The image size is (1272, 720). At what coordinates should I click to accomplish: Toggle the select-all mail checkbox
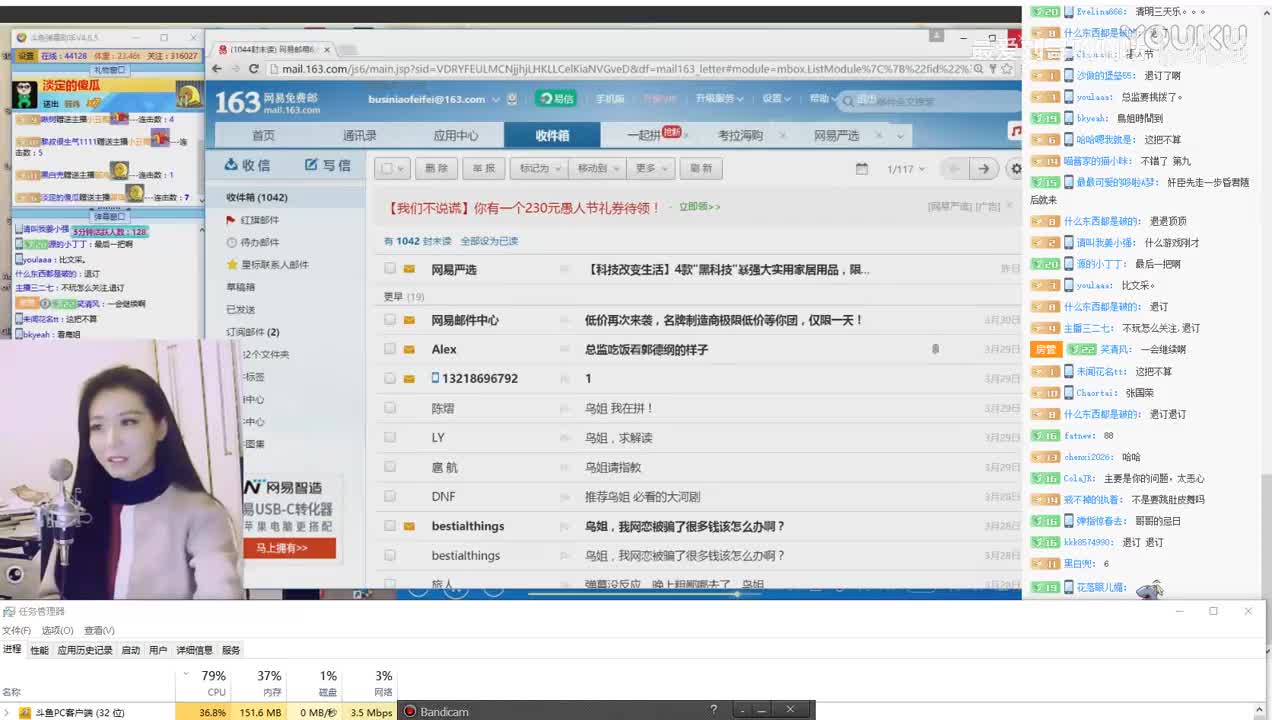pyautogui.click(x=388, y=169)
